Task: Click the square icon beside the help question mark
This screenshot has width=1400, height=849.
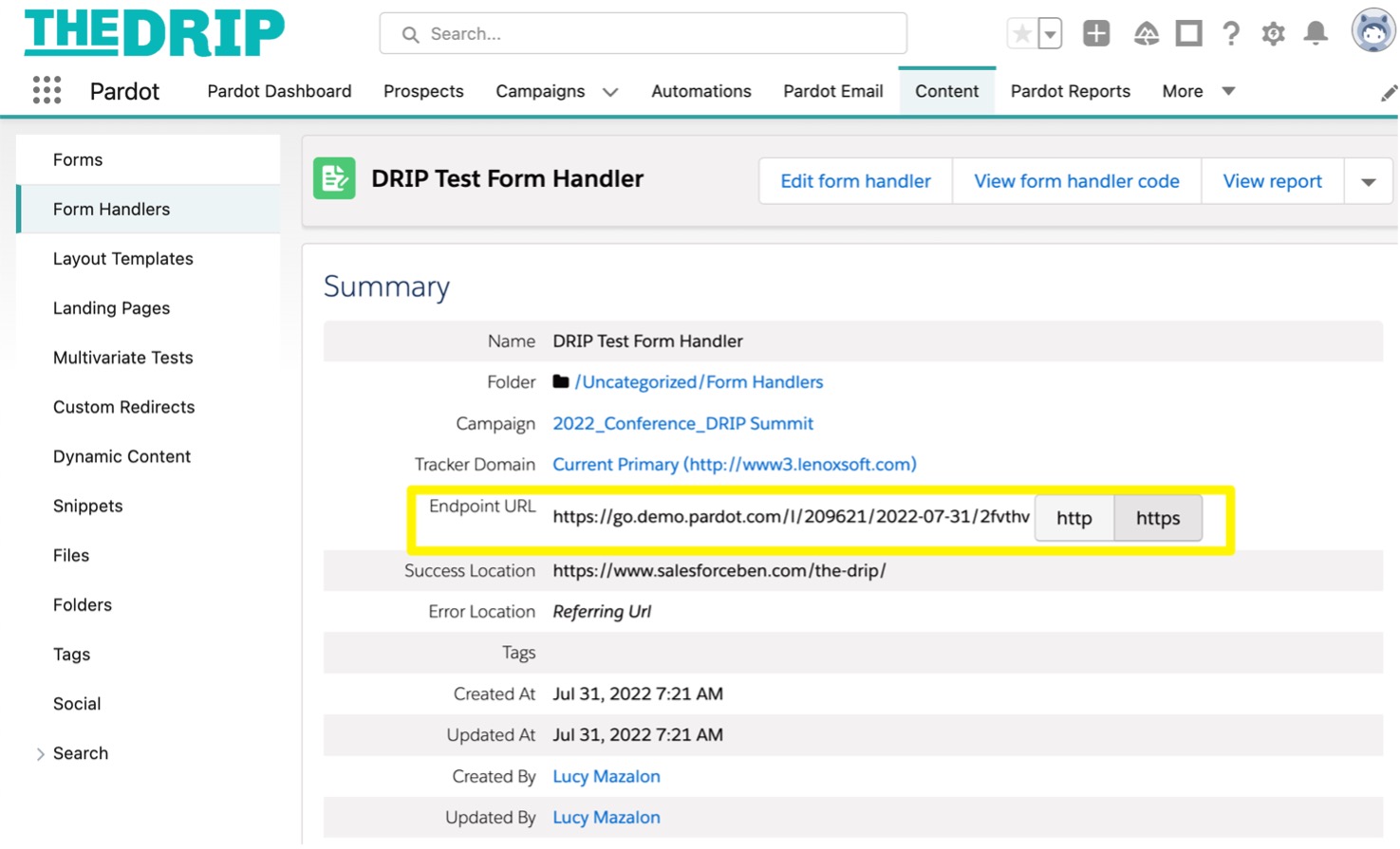Action: 1188,34
